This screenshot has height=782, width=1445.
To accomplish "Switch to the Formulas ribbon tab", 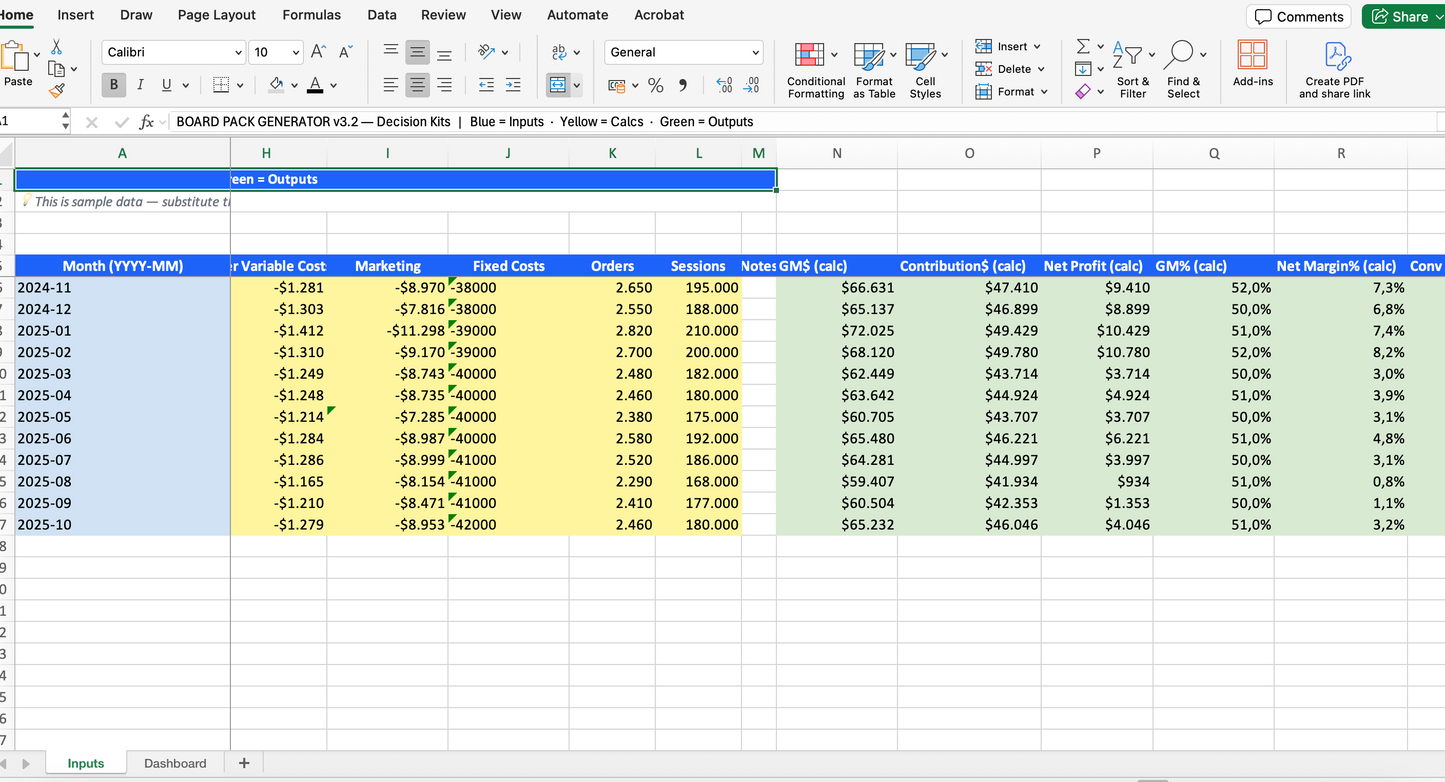I will 311,15.
